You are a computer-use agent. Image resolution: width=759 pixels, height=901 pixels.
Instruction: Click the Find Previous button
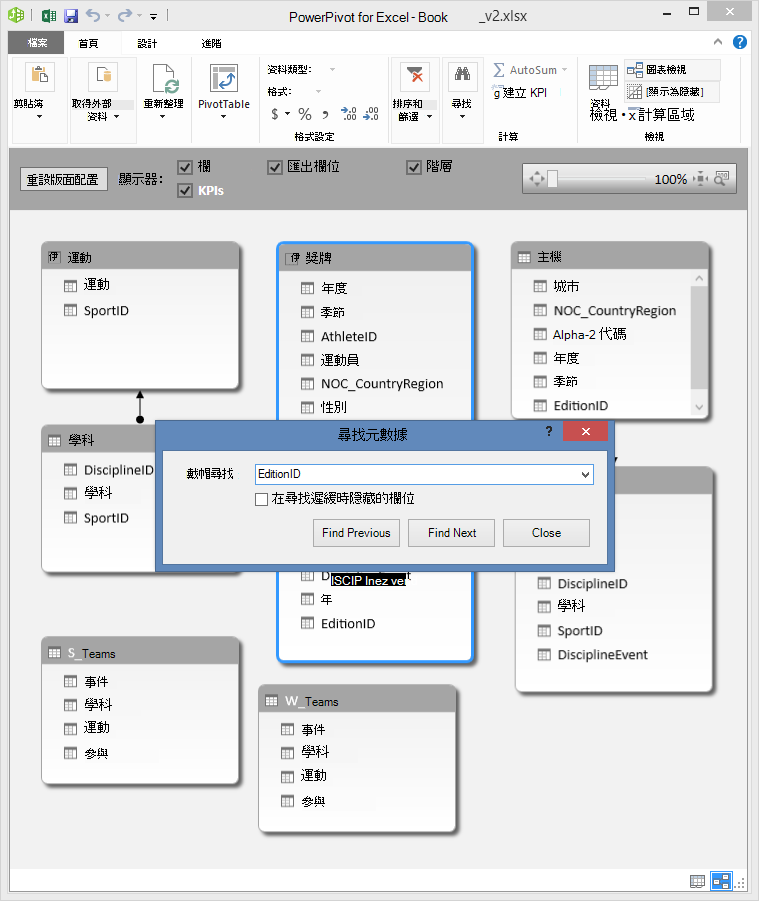(x=356, y=533)
